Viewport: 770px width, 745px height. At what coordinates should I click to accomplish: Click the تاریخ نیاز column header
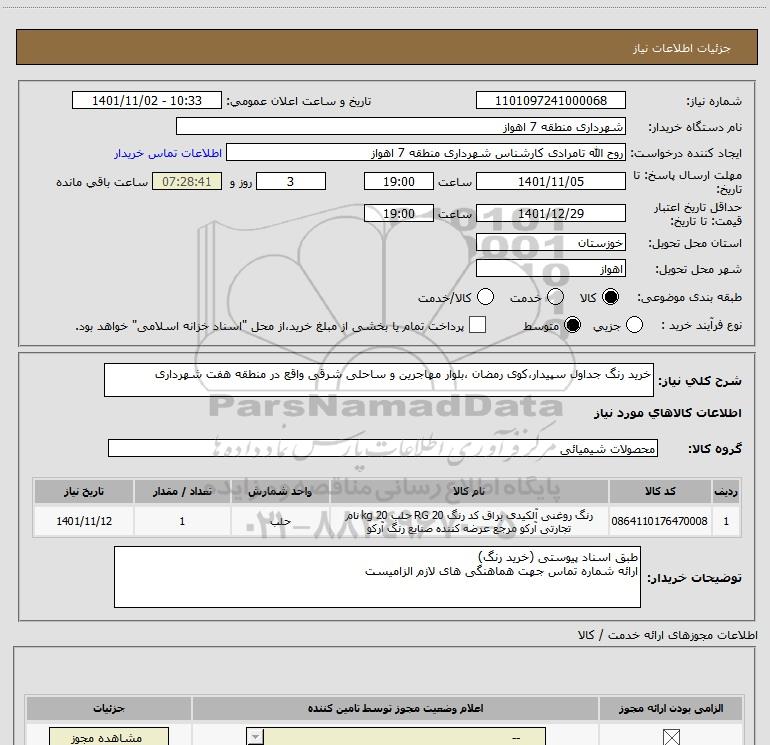pos(84,492)
